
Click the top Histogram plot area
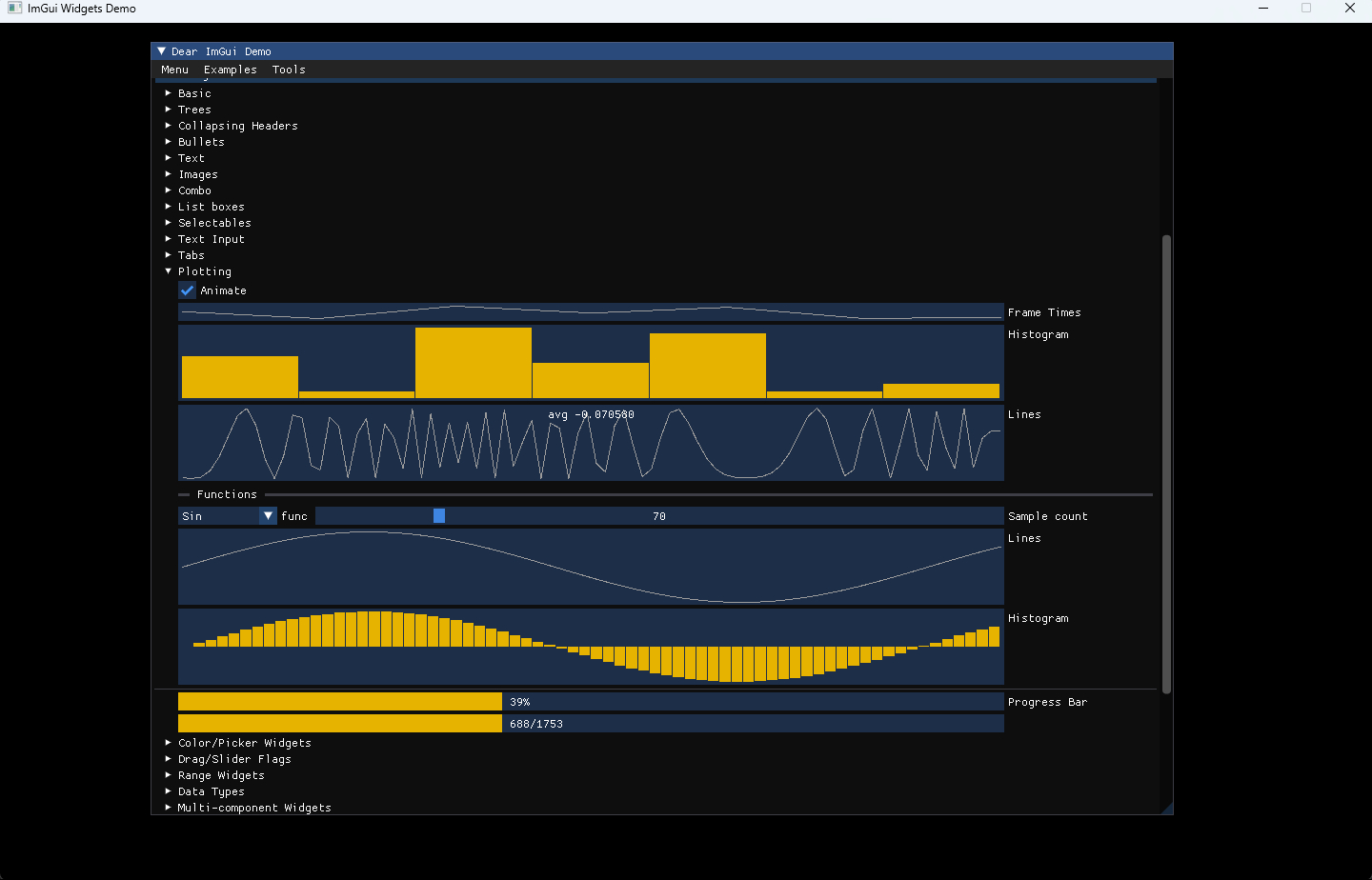tap(591, 363)
